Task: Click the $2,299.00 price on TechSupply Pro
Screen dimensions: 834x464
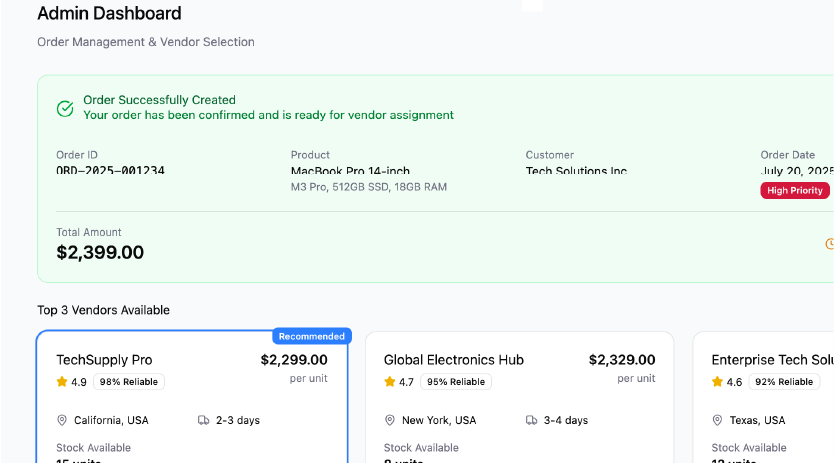Action: pyautogui.click(x=294, y=360)
